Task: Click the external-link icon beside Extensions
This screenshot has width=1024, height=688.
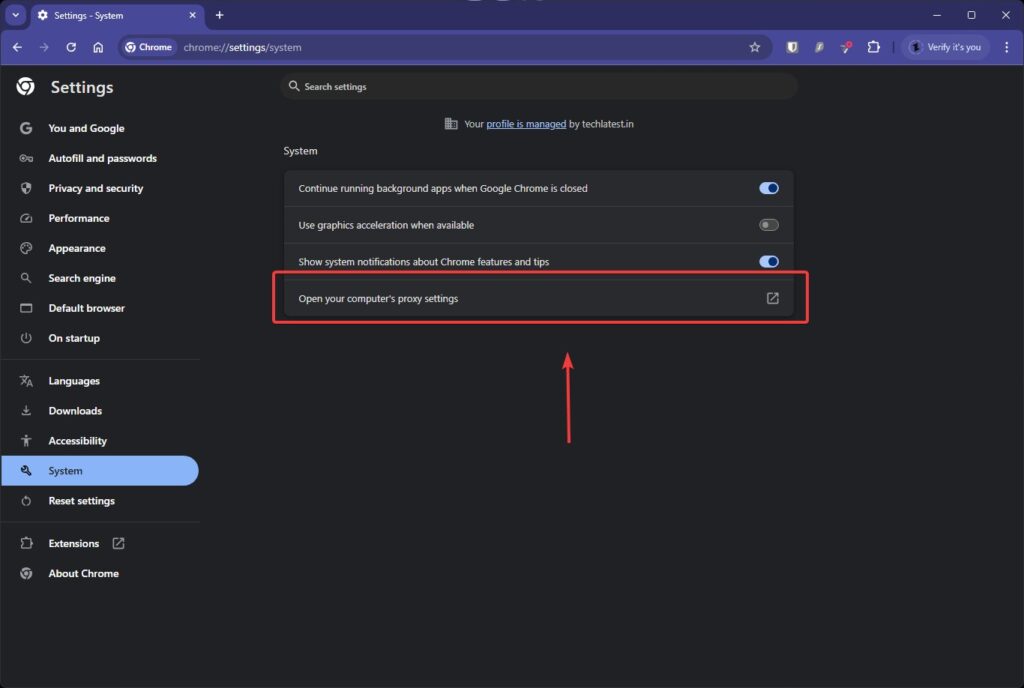Action: (118, 543)
